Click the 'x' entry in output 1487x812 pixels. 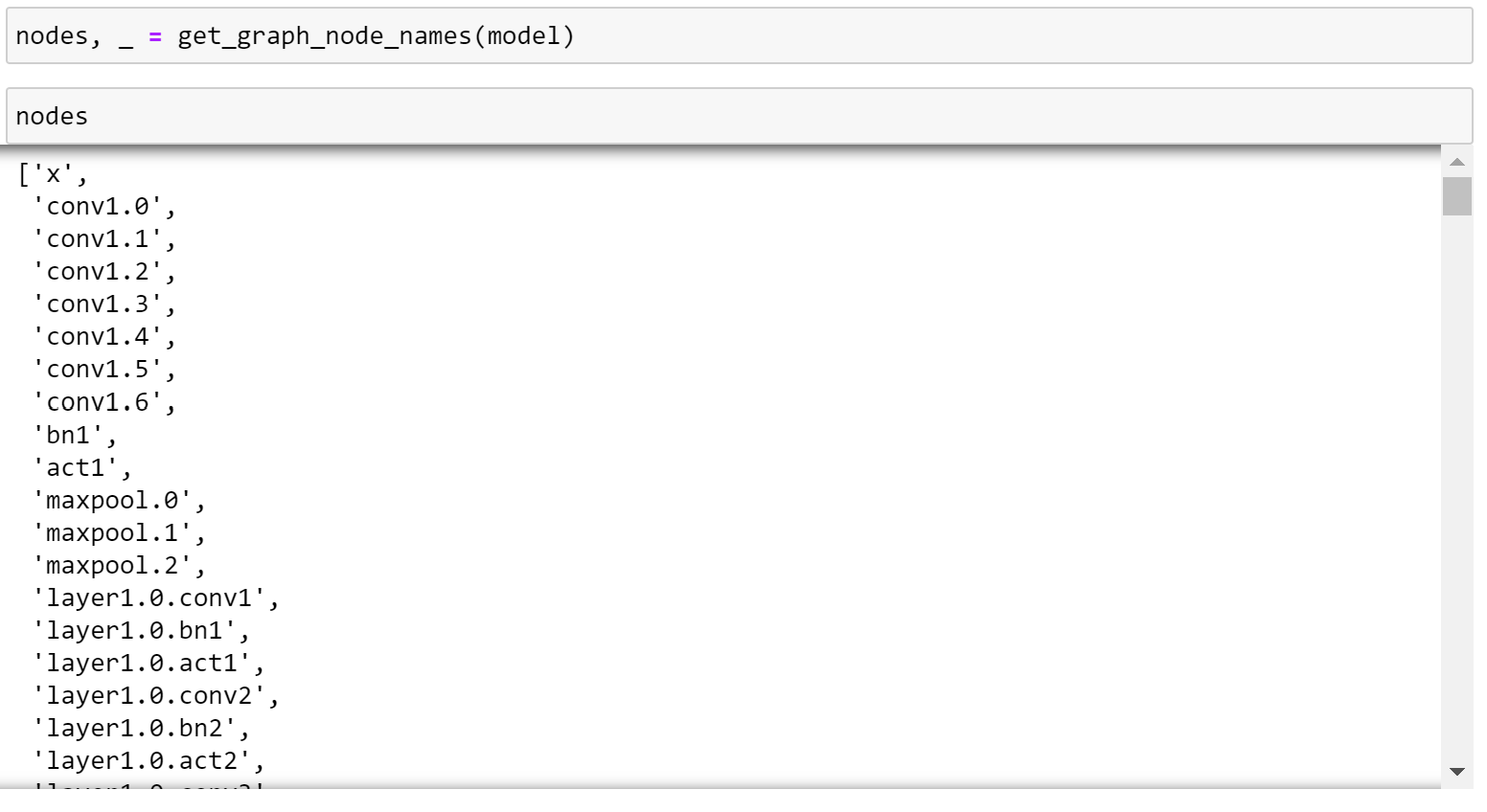click(53, 174)
